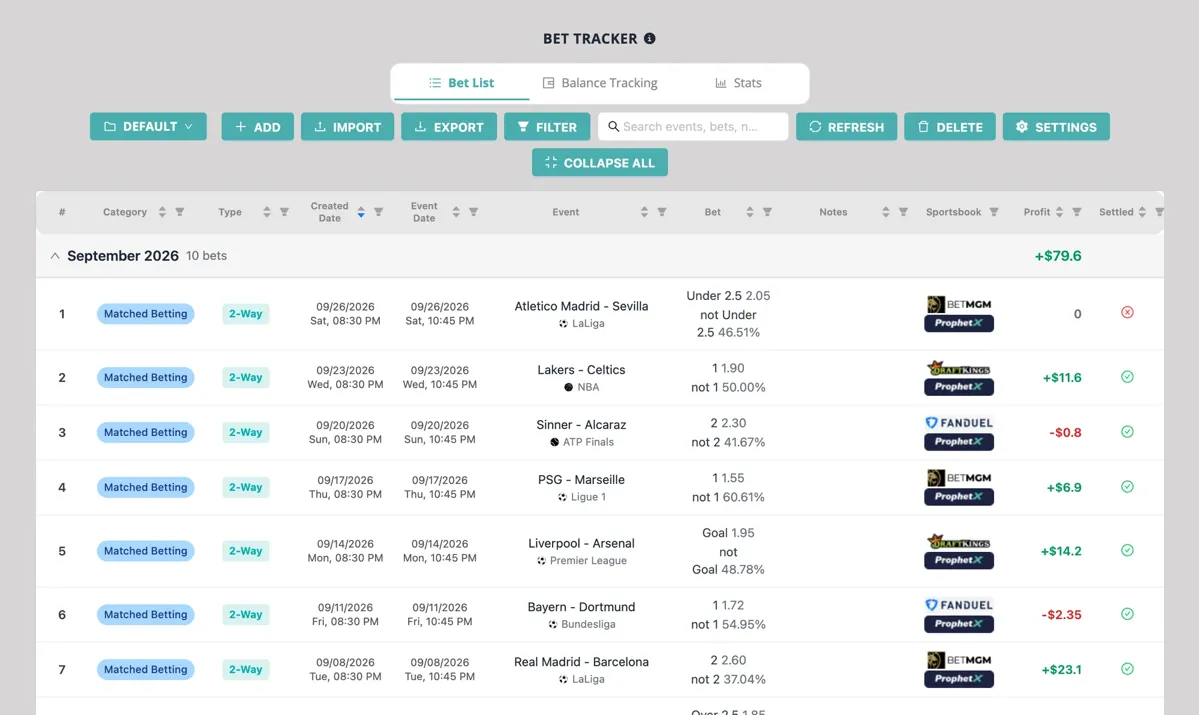Open the Stats tab
This screenshot has width=1199, height=715.
tap(738, 83)
